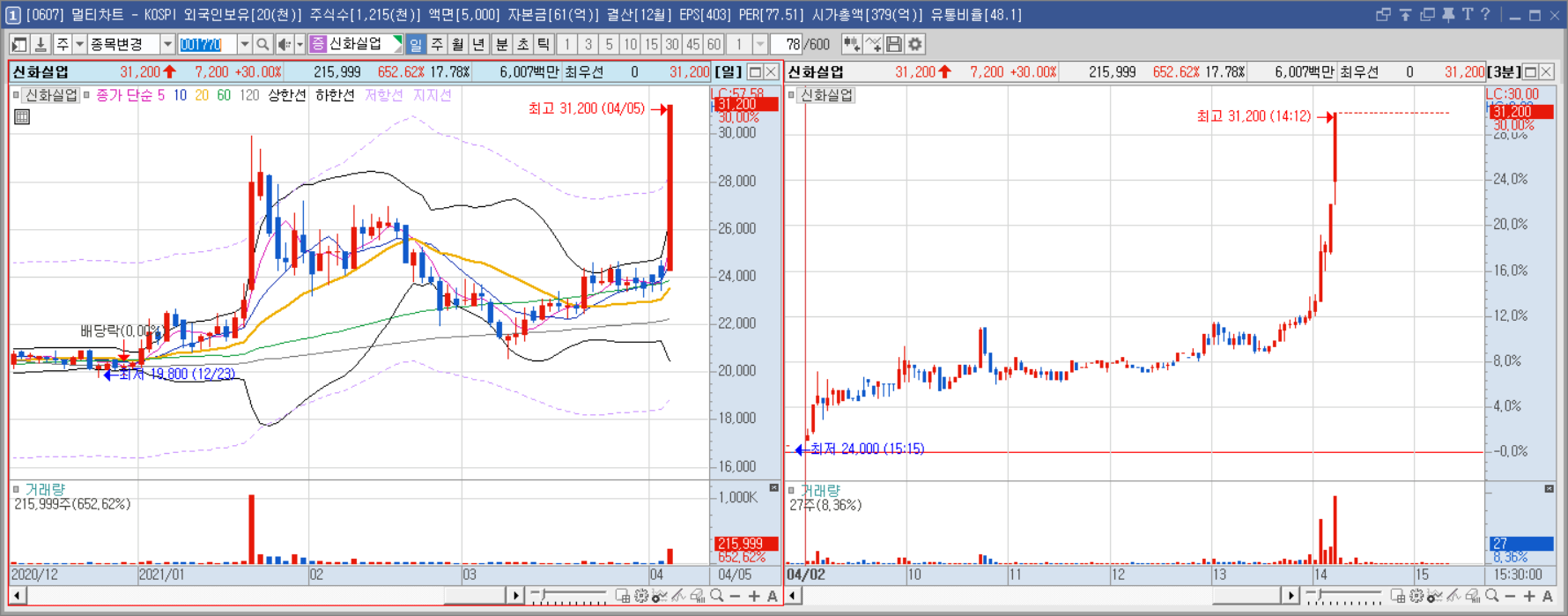Open the chart settings gear icon

(915, 44)
